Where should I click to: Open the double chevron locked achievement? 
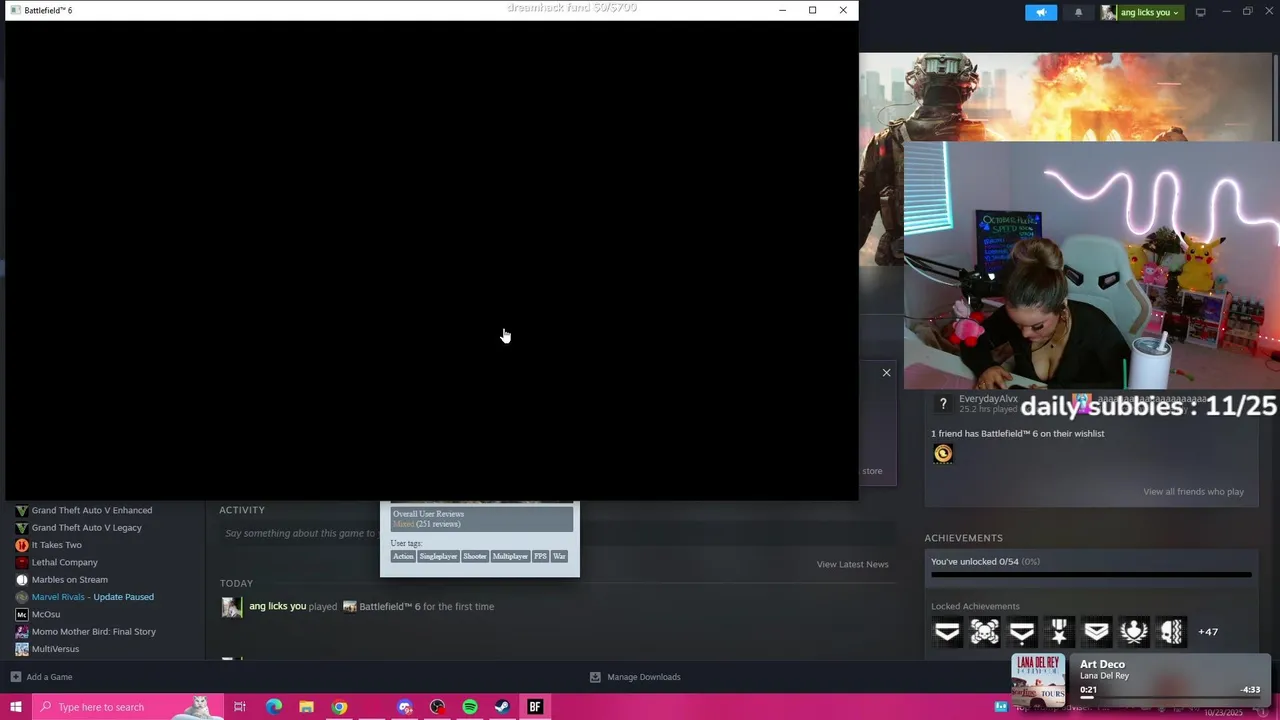click(1097, 632)
